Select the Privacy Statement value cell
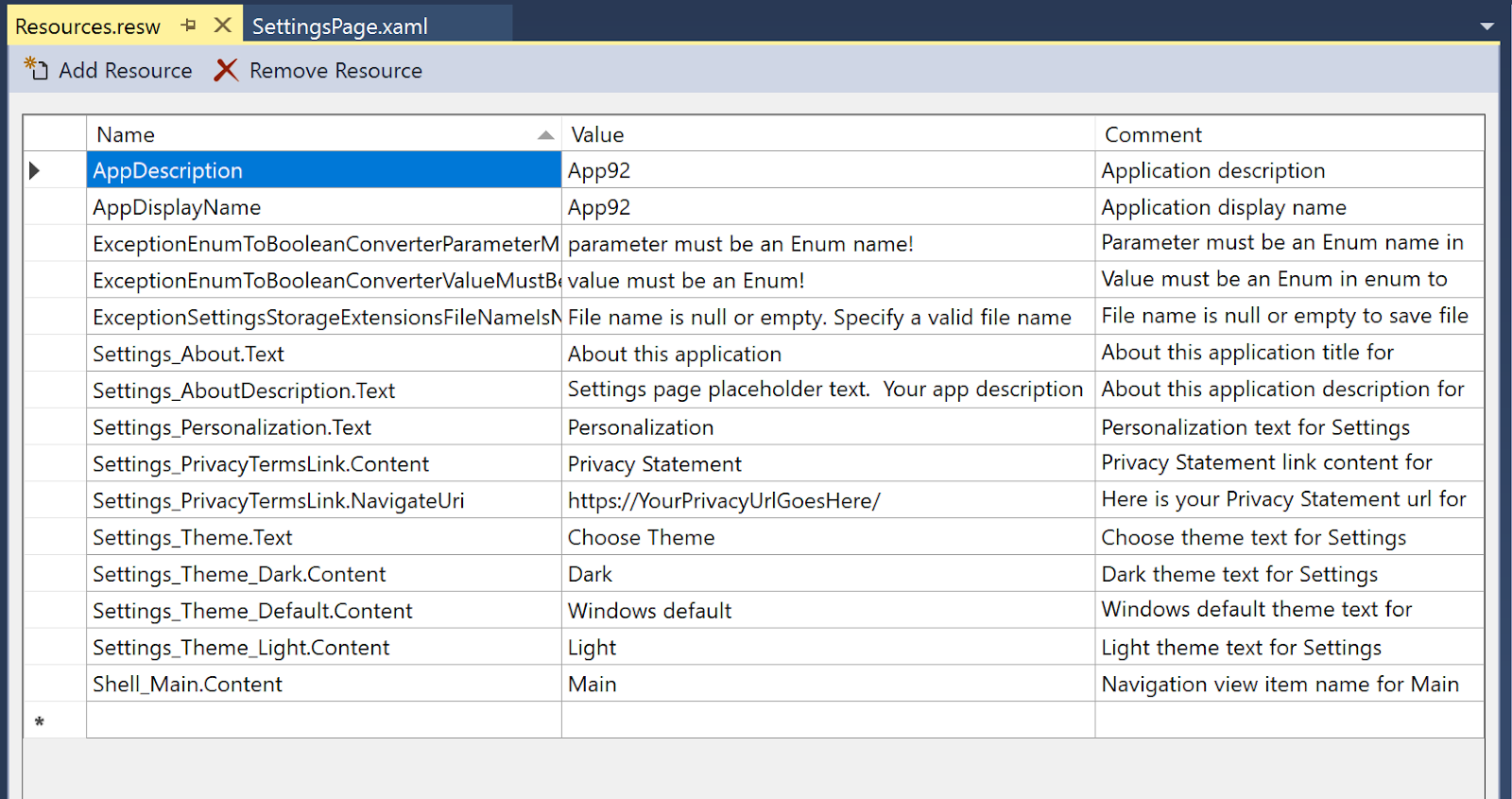The height and width of the screenshot is (799, 1512). (x=828, y=463)
